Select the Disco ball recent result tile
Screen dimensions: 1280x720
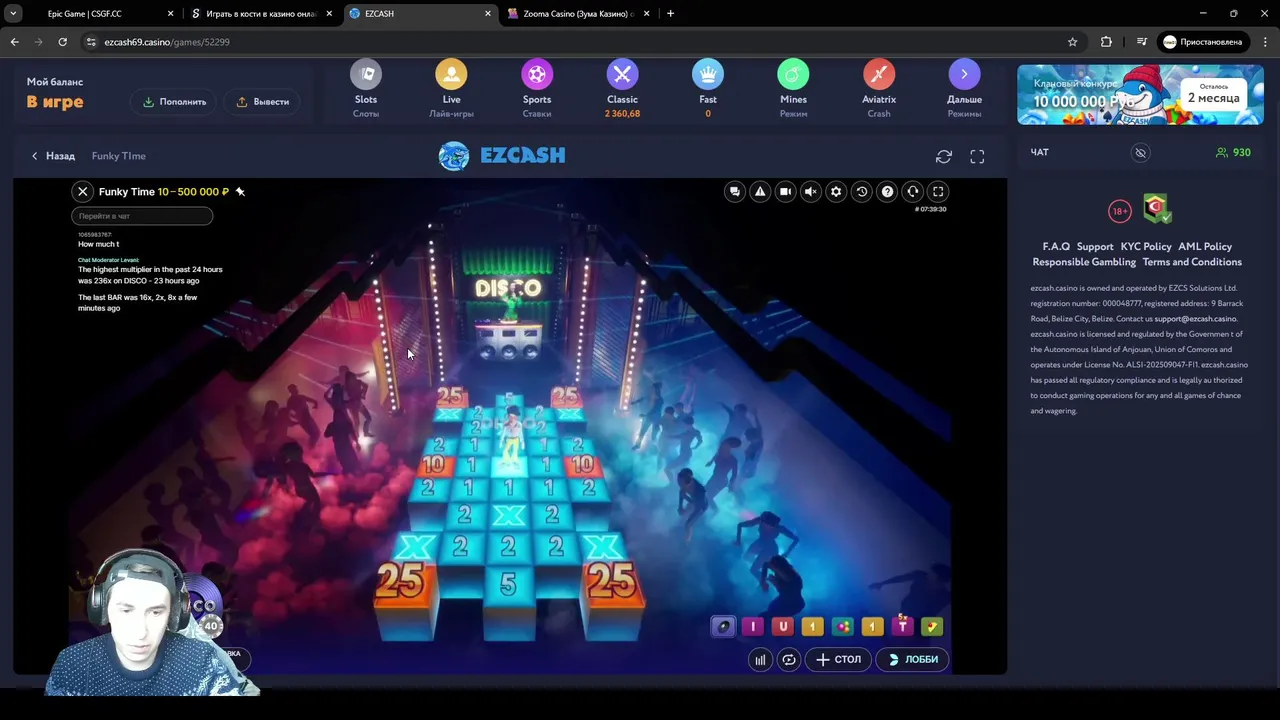(722, 627)
